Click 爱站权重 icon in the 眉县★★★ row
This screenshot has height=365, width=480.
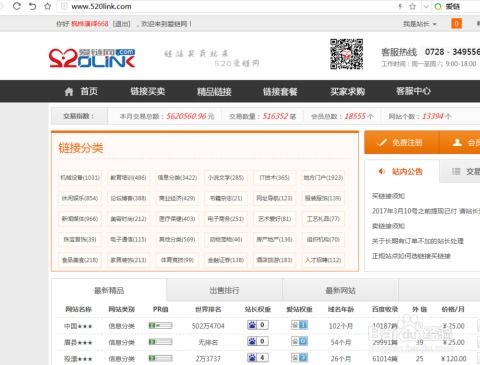pyautogui.click(x=299, y=341)
